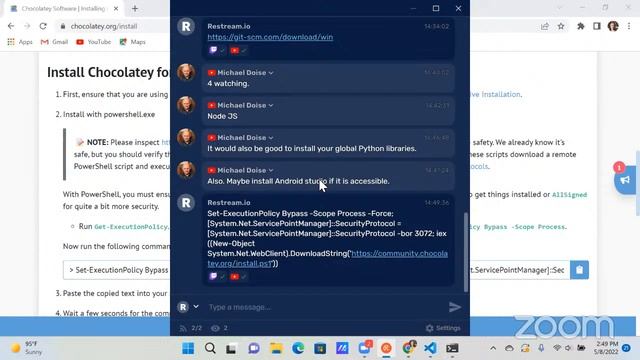Click Twitch icon under git-scm link message

click(x=213, y=50)
